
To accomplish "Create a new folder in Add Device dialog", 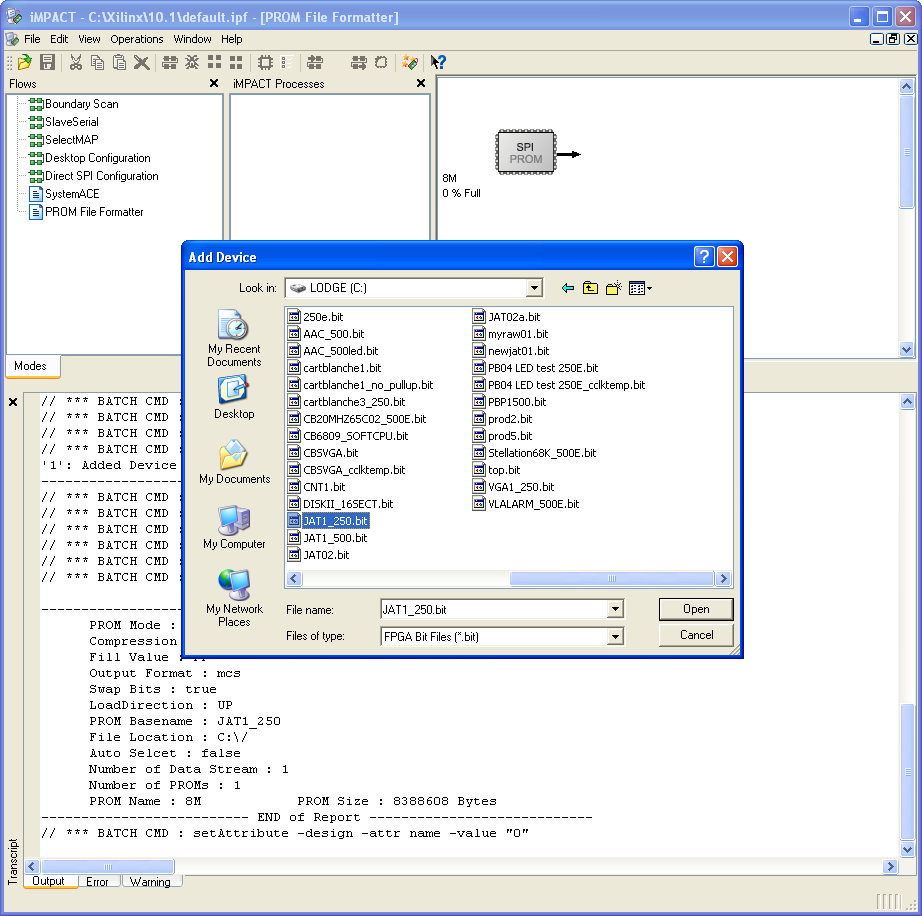I will pyautogui.click(x=614, y=288).
